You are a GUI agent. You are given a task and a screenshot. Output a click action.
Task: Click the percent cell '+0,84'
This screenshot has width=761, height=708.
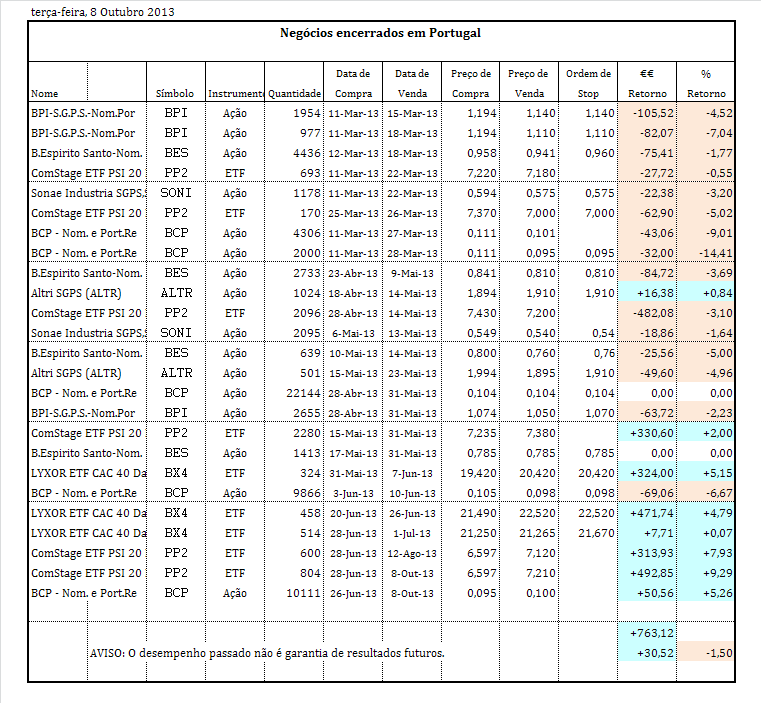pos(718,293)
